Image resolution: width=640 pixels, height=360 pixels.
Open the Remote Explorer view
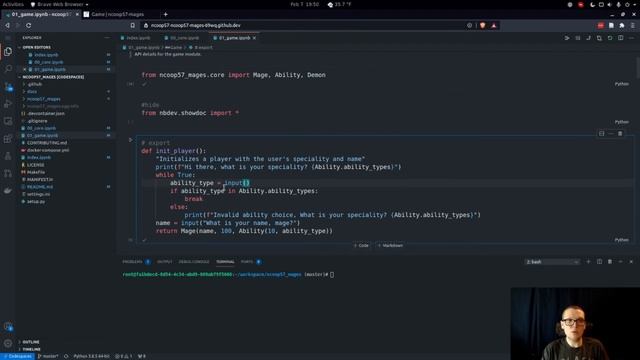pos(8,121)
